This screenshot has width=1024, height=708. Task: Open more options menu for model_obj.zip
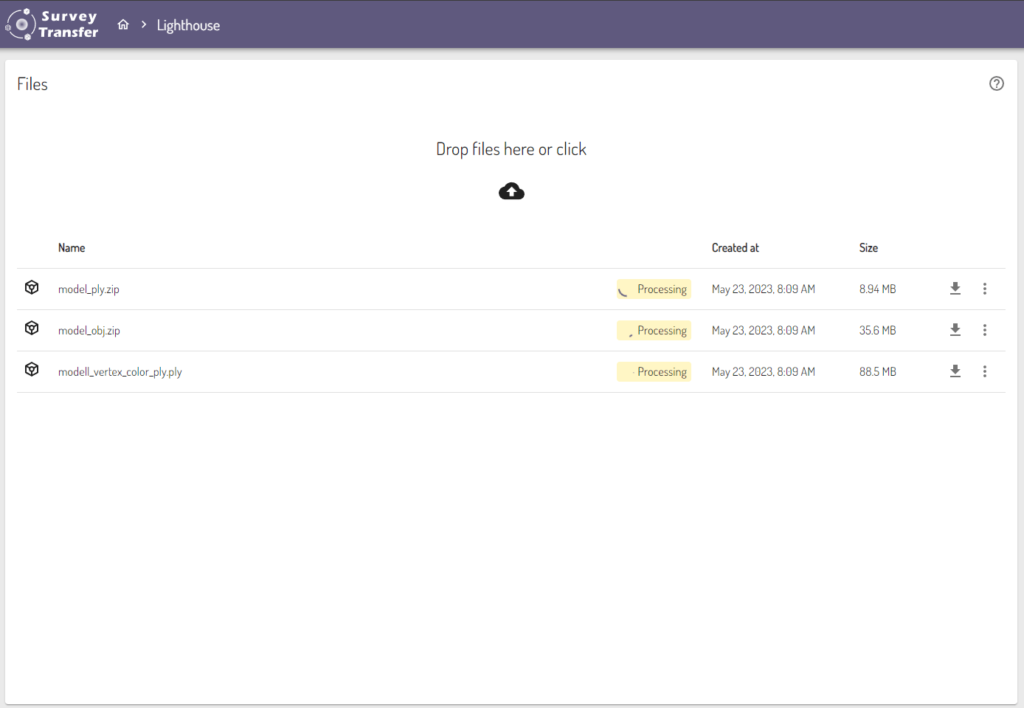coord(985,330)
